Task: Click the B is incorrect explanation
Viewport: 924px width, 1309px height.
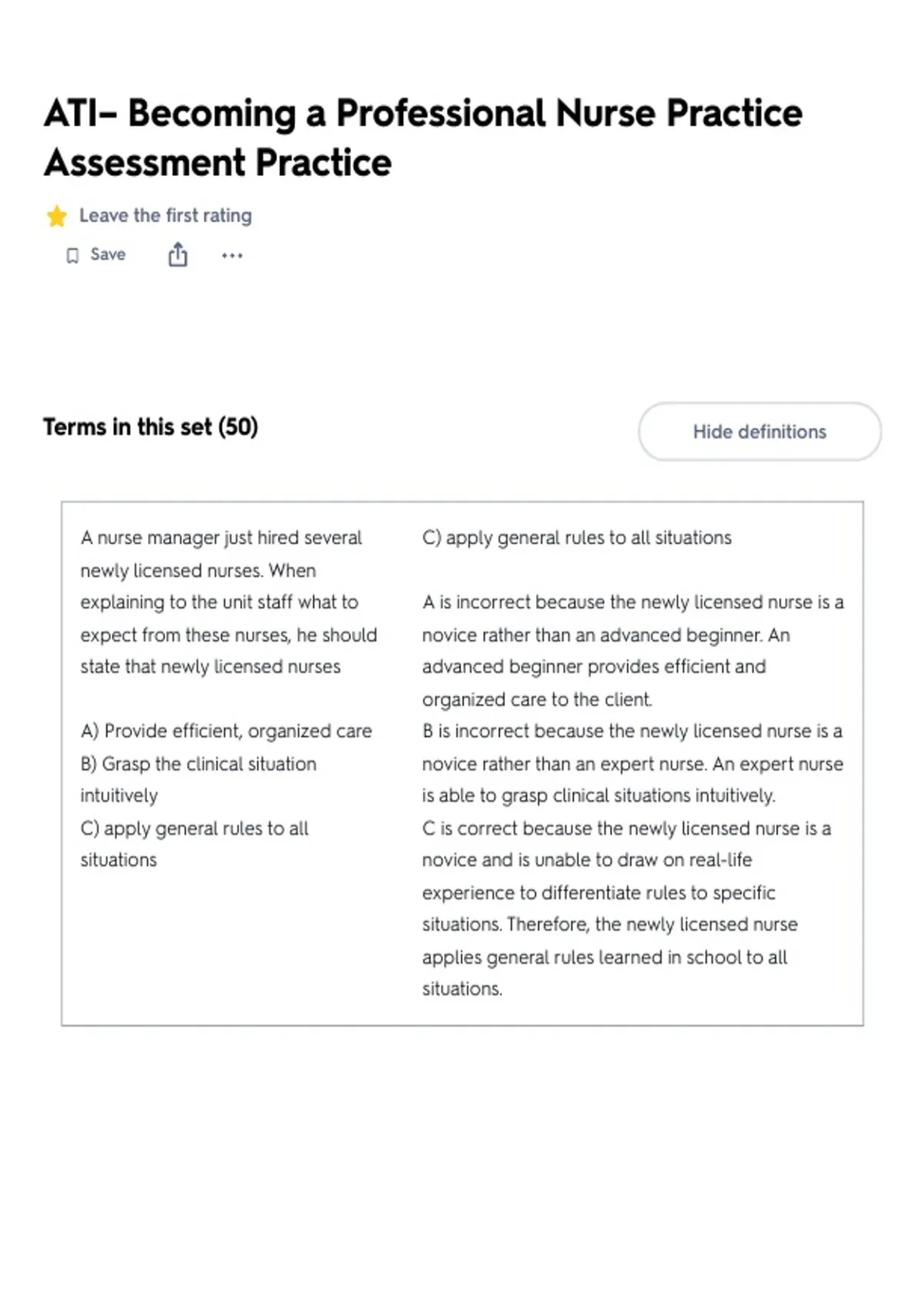Action: pos(633,763)
